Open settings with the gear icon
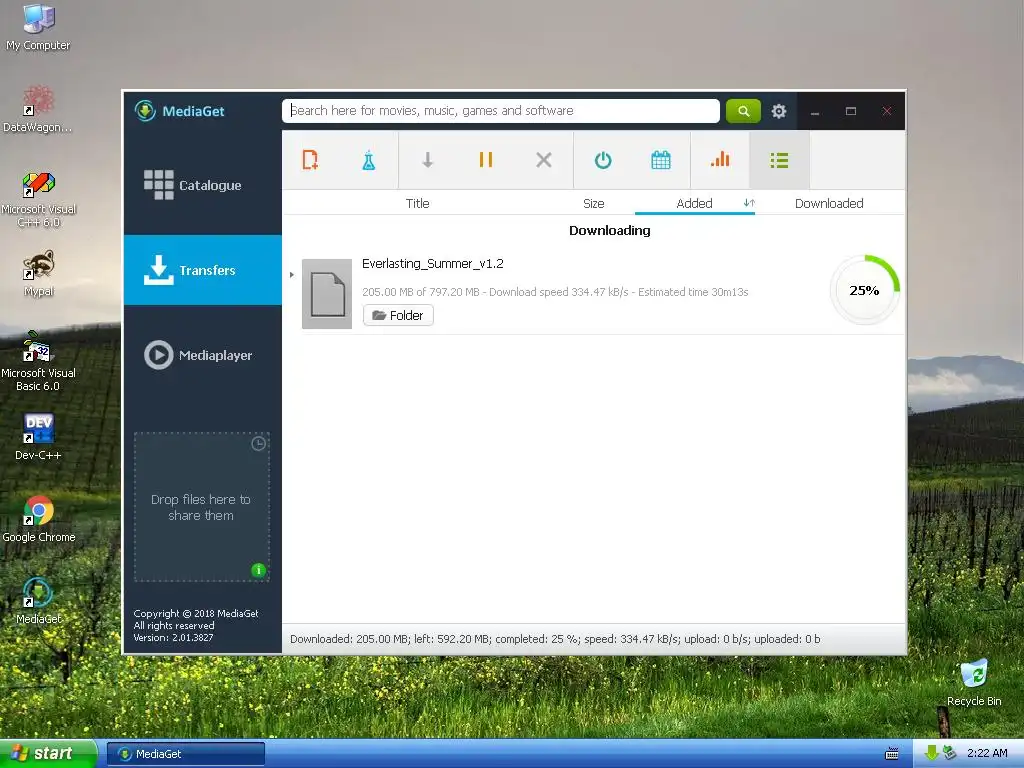 [x=778, y=111]
